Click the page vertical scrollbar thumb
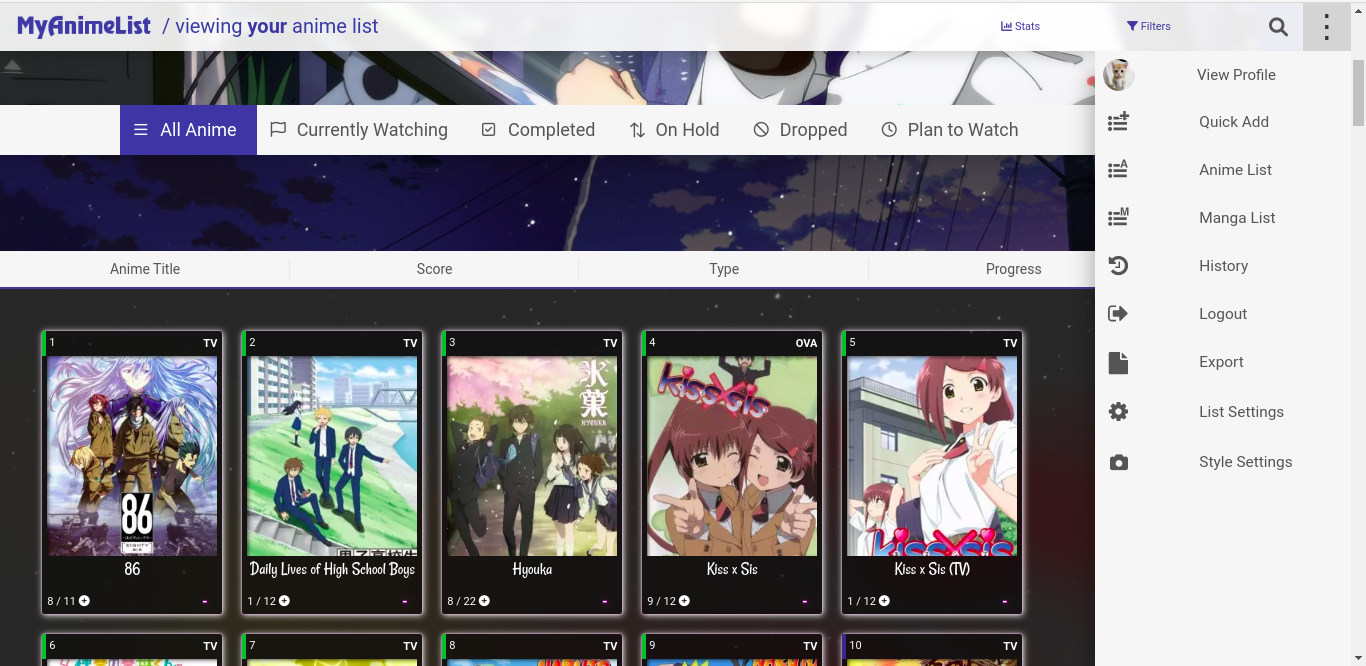The height and width of the screenshot is (666, 1366). click(1359, 92)
